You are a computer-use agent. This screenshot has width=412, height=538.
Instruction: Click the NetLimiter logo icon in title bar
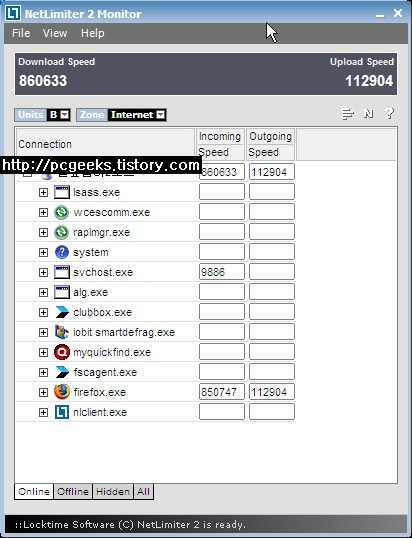point(13,13)
